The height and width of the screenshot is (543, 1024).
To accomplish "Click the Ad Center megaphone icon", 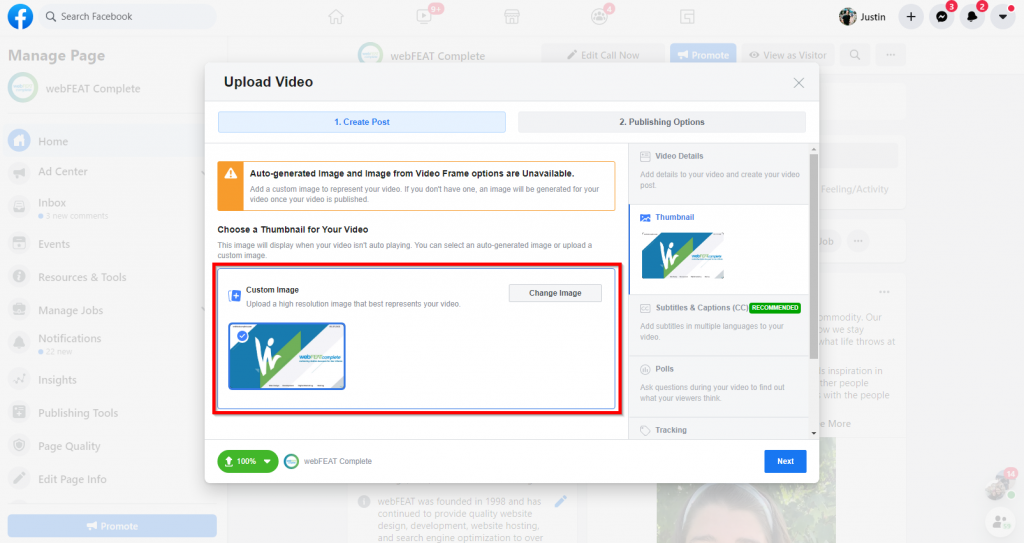I will pos(20,173).
